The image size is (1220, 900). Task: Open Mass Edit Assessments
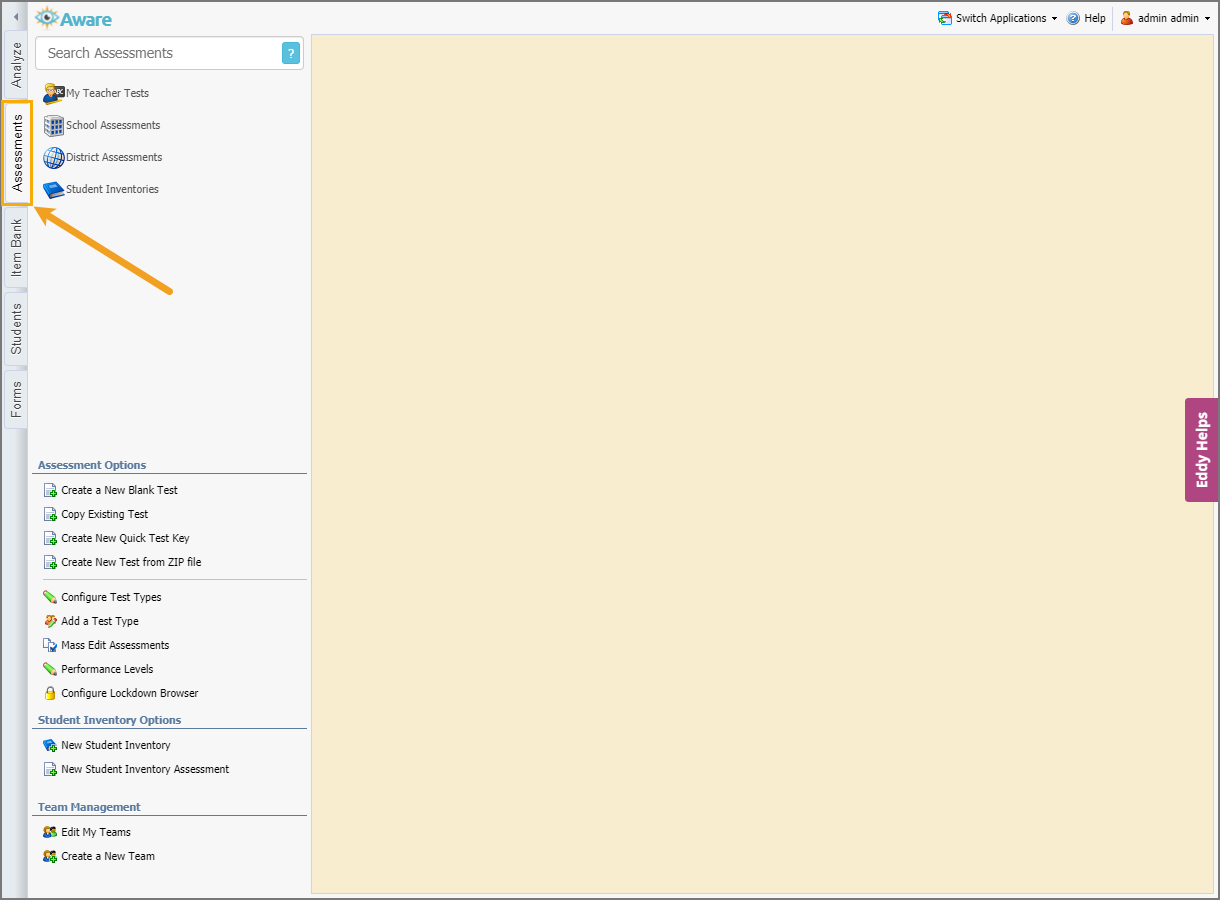pos(115,645)
